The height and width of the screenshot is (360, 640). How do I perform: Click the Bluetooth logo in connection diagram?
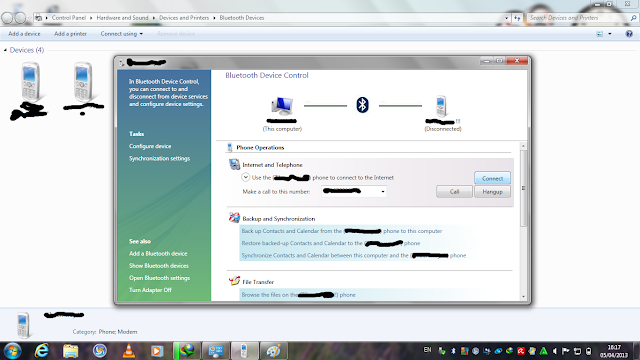362,105
